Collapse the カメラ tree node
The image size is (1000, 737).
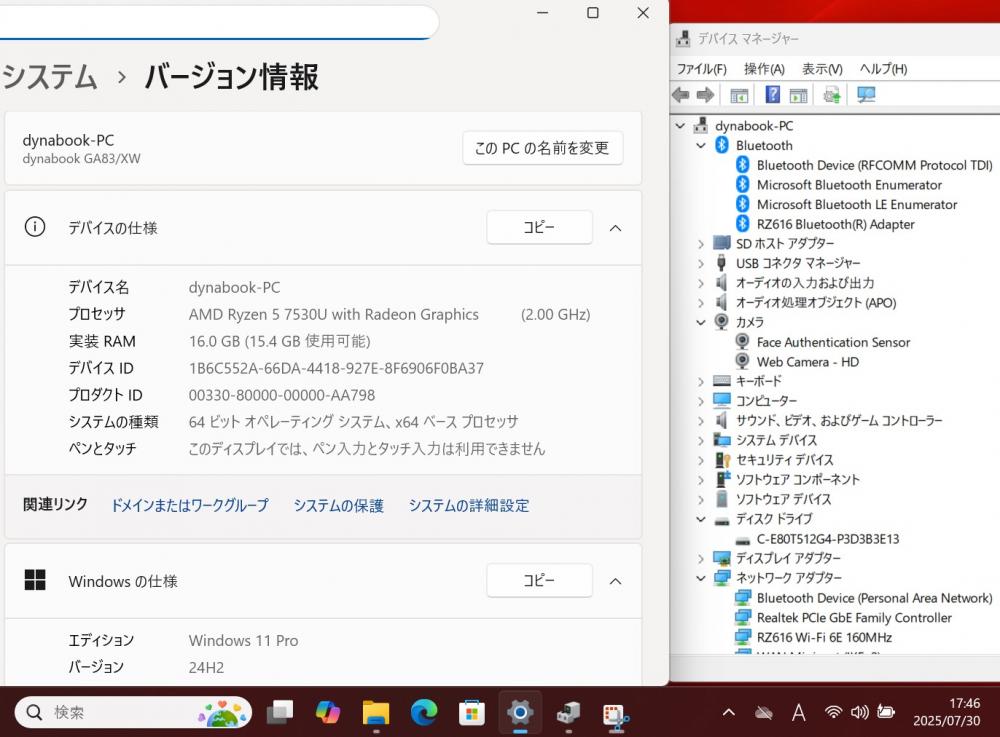[701, 322]
